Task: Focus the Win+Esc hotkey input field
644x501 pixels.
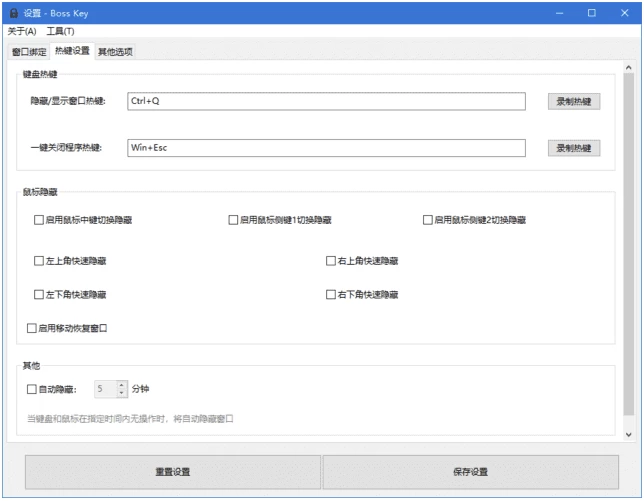Action: coord(326,148)
